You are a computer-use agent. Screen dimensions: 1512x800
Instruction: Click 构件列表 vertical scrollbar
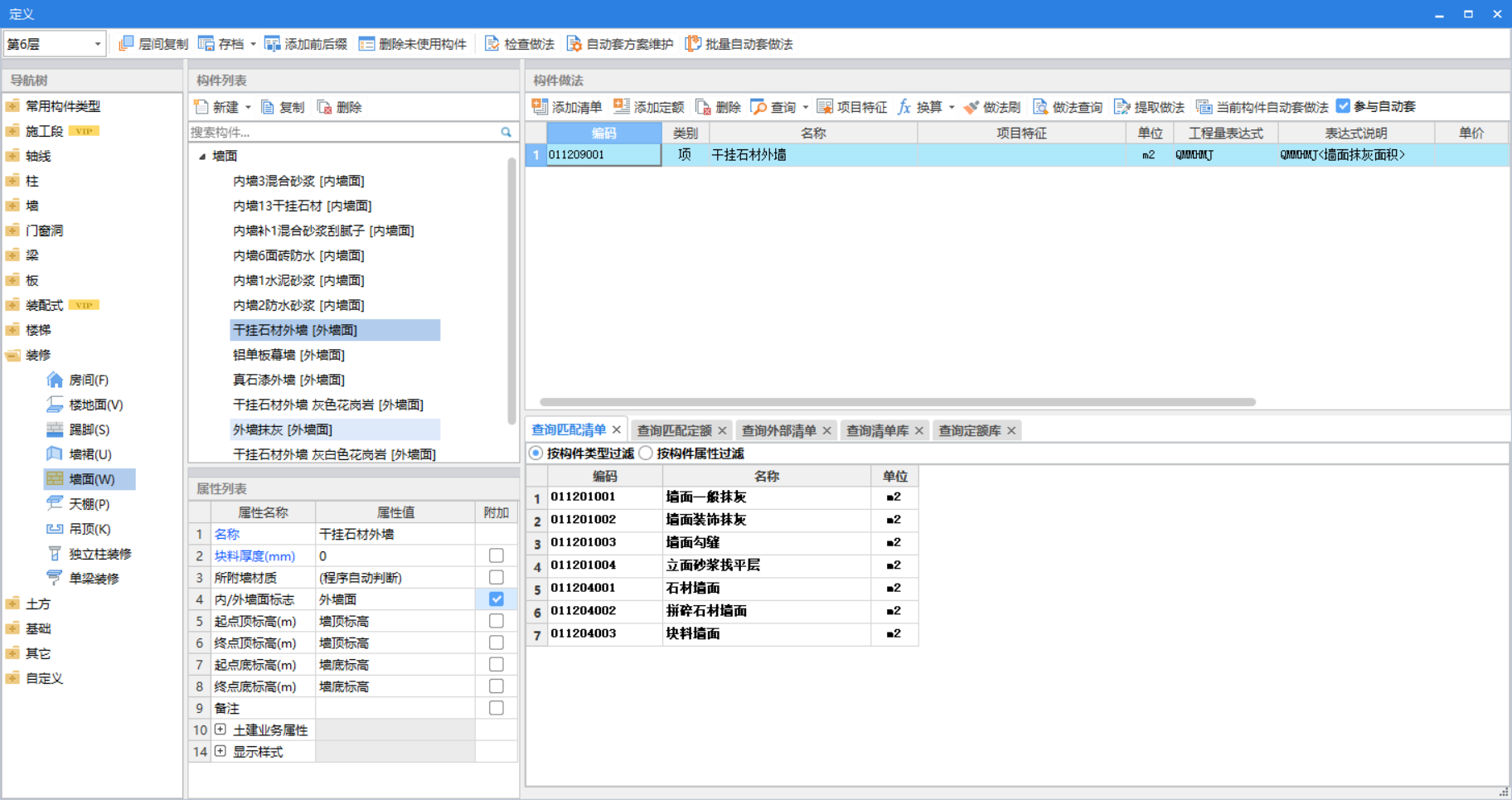pyautogui.click(x=511, y=290)
